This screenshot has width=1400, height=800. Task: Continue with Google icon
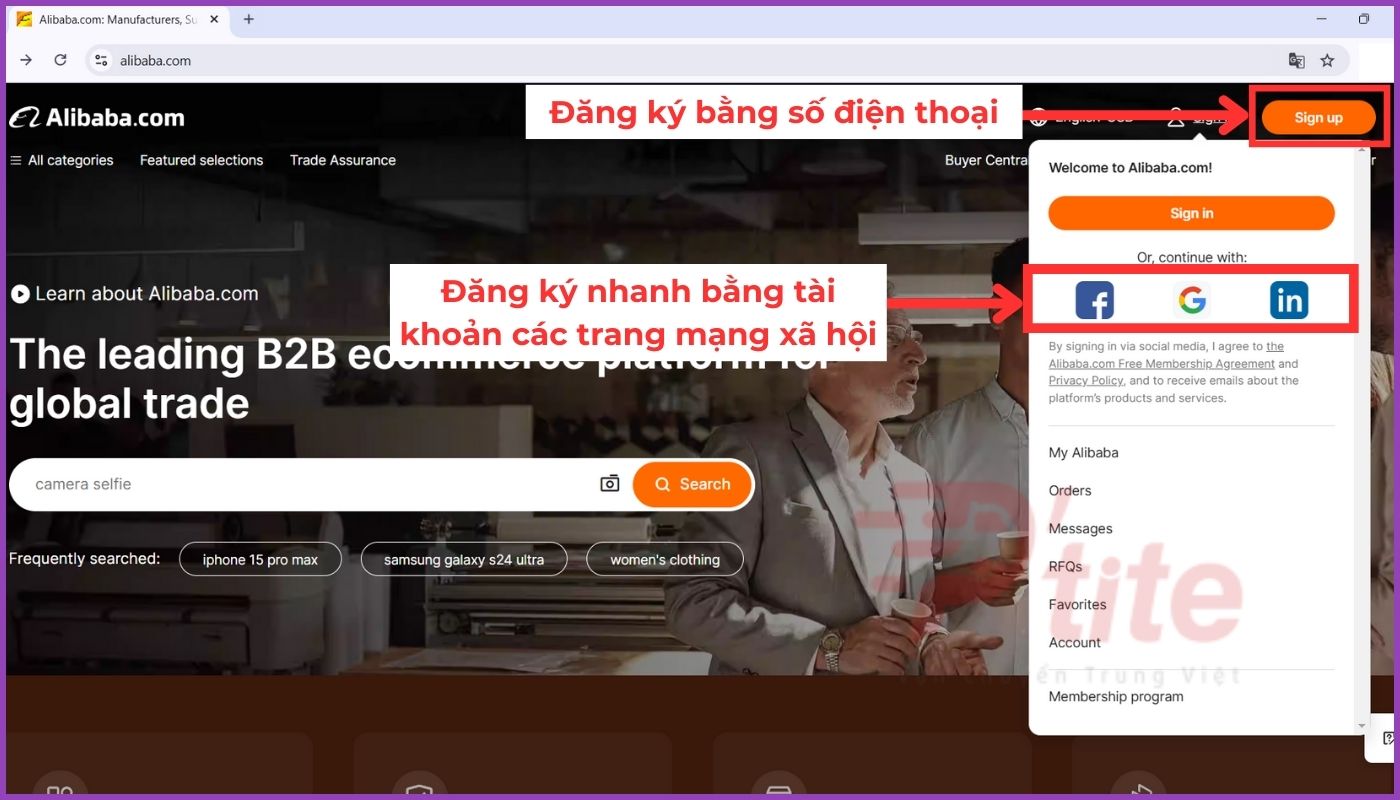tap(1192, 300)
